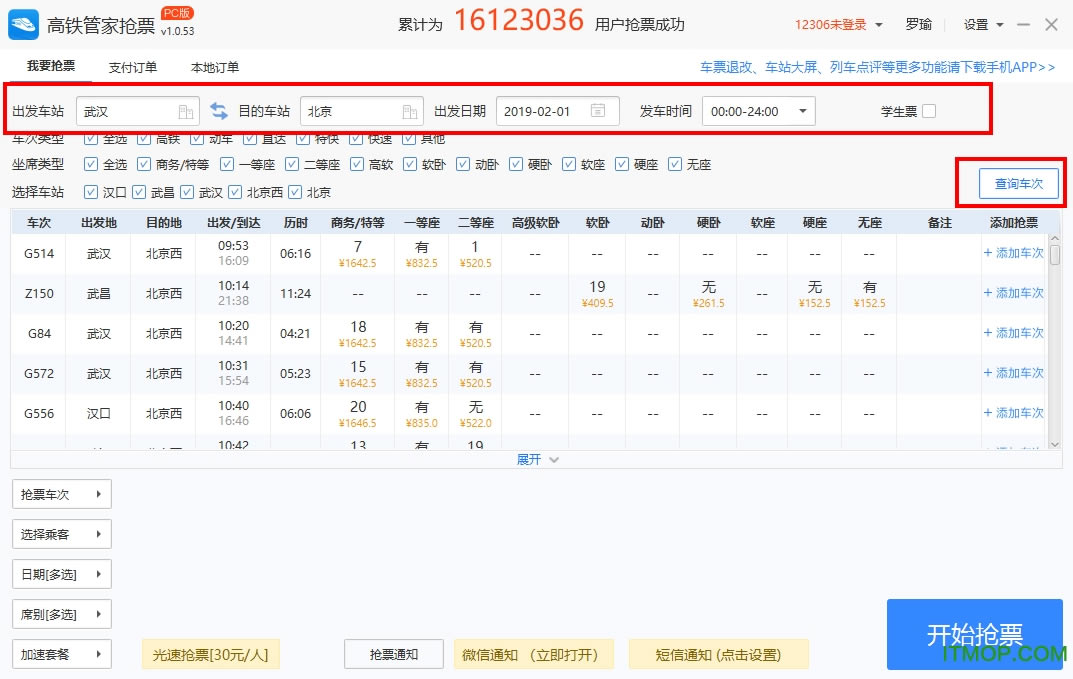This screenshot has height=679, width=1073.
Task: Click 添加车次 for train G572
Action: 1013,373
